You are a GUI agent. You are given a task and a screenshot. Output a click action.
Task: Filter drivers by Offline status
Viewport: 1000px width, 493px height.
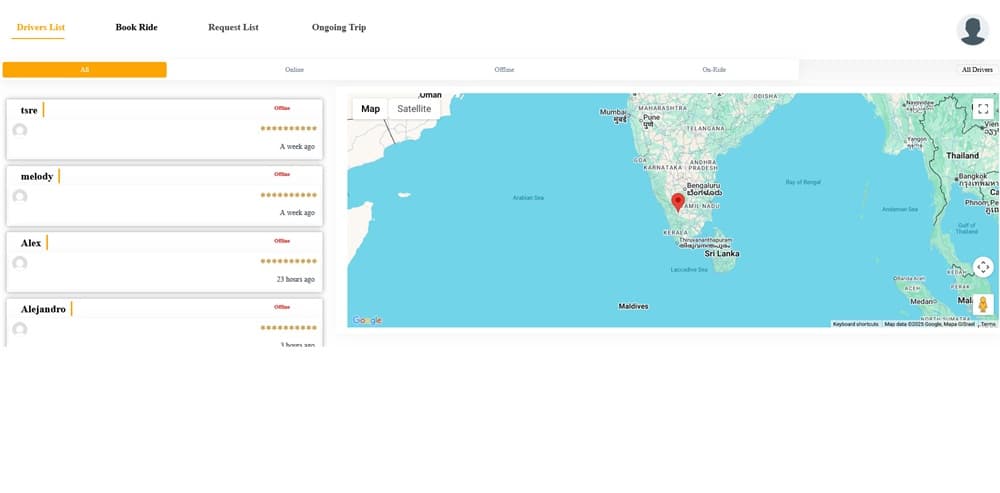coord(504,70)
